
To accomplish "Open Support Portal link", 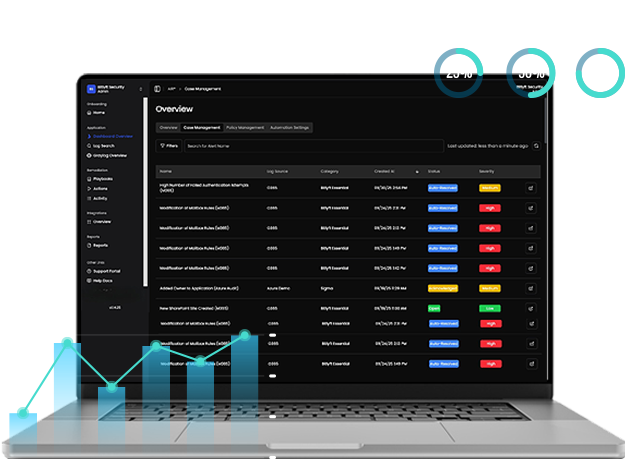I will pyautogui.click(x=107, y=270).
